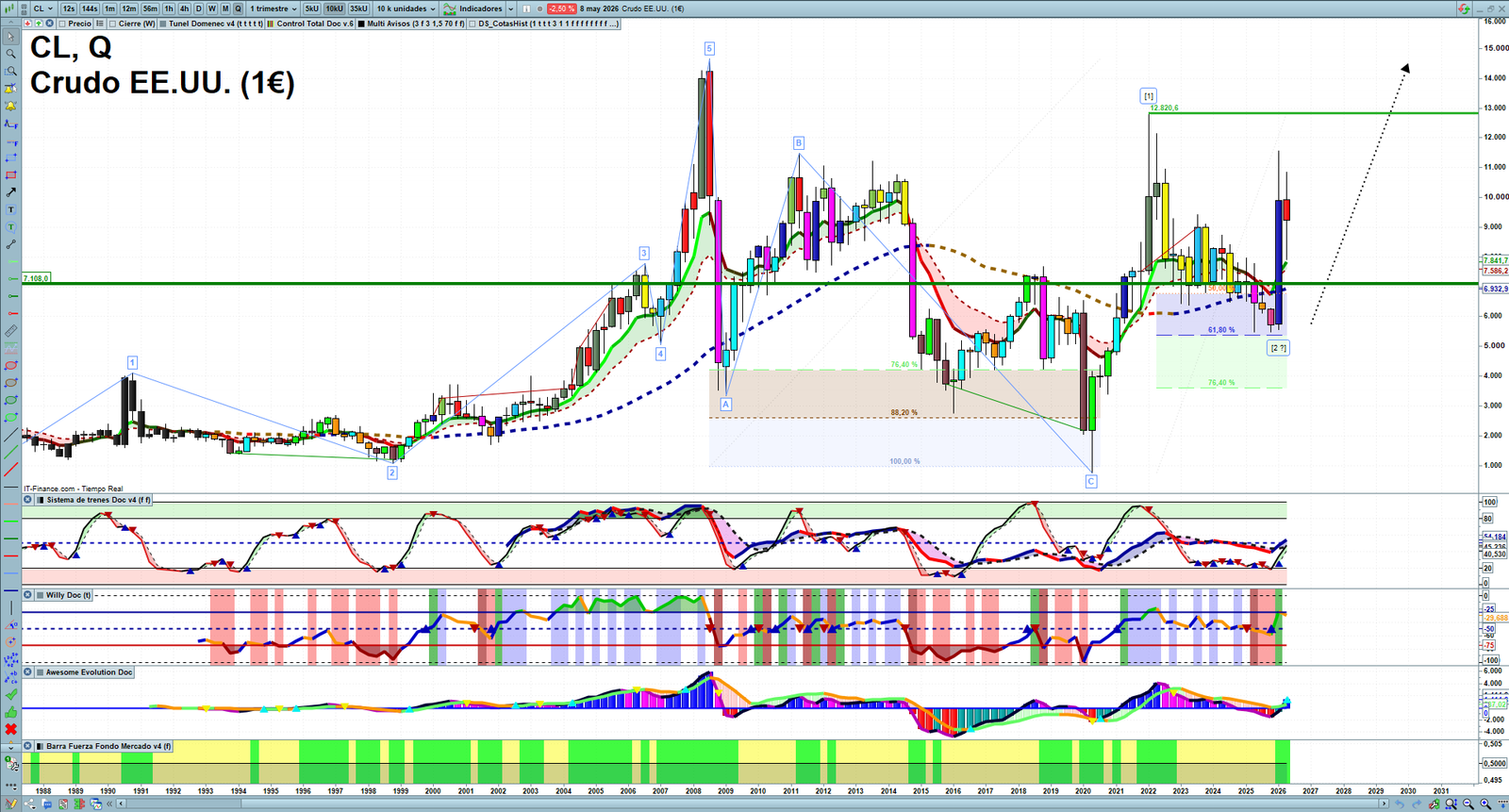Toggle the Tunel Domenec v4 indicator box

pos(162,24)
